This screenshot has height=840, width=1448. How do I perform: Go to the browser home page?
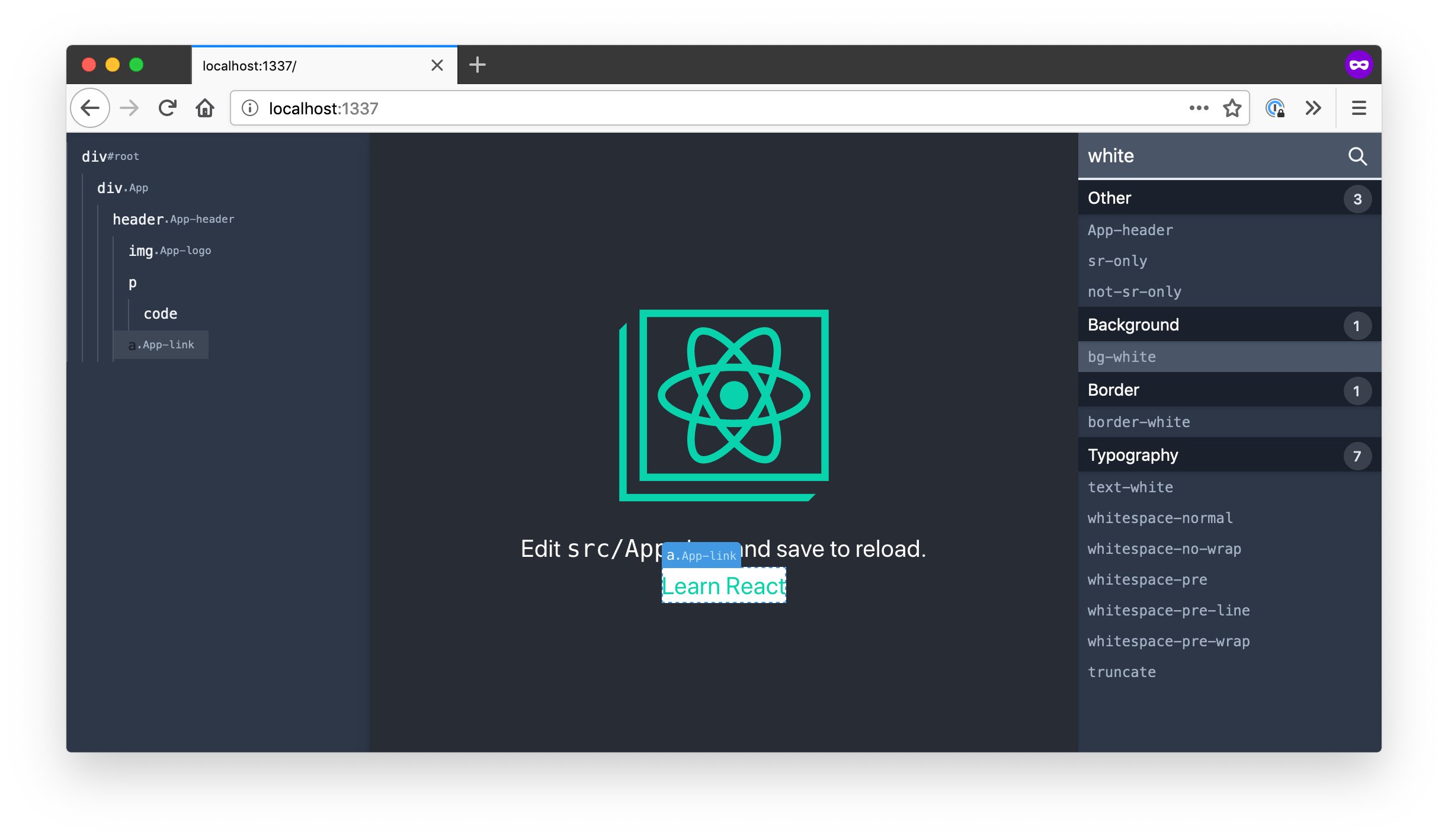(x=205, y=108)
